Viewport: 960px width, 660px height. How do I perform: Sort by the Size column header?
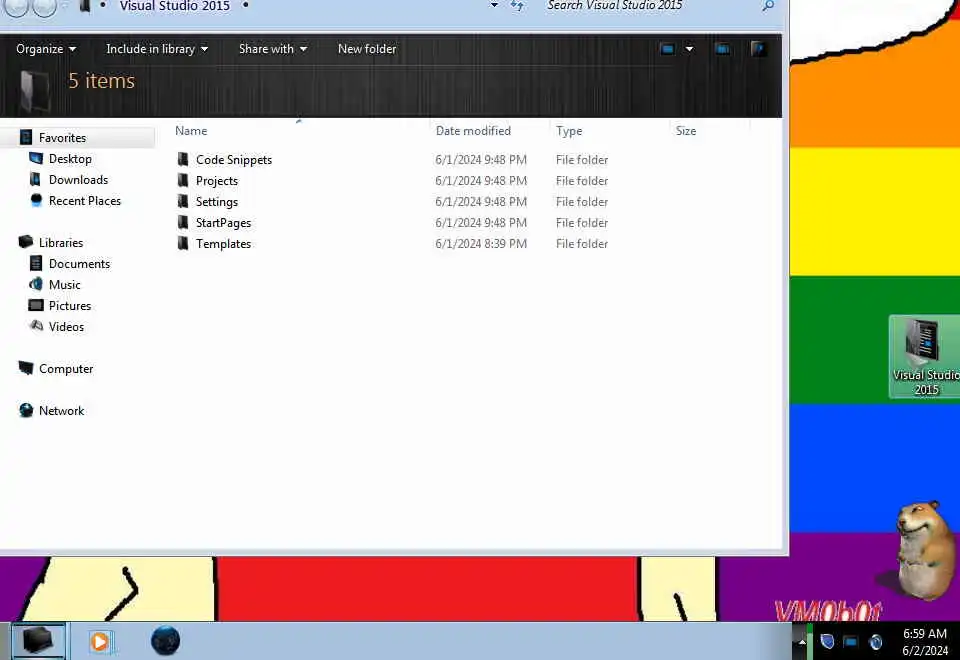[x=686, y=130]
